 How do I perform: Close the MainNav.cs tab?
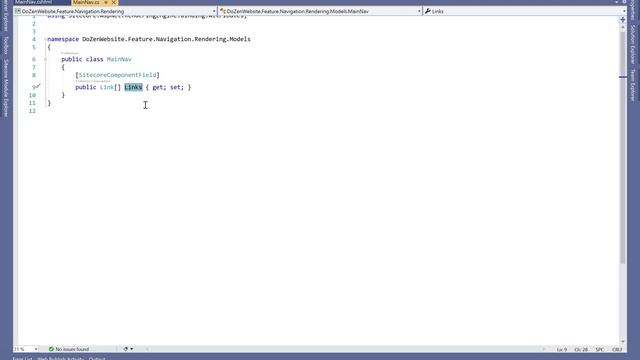point(114,2)
